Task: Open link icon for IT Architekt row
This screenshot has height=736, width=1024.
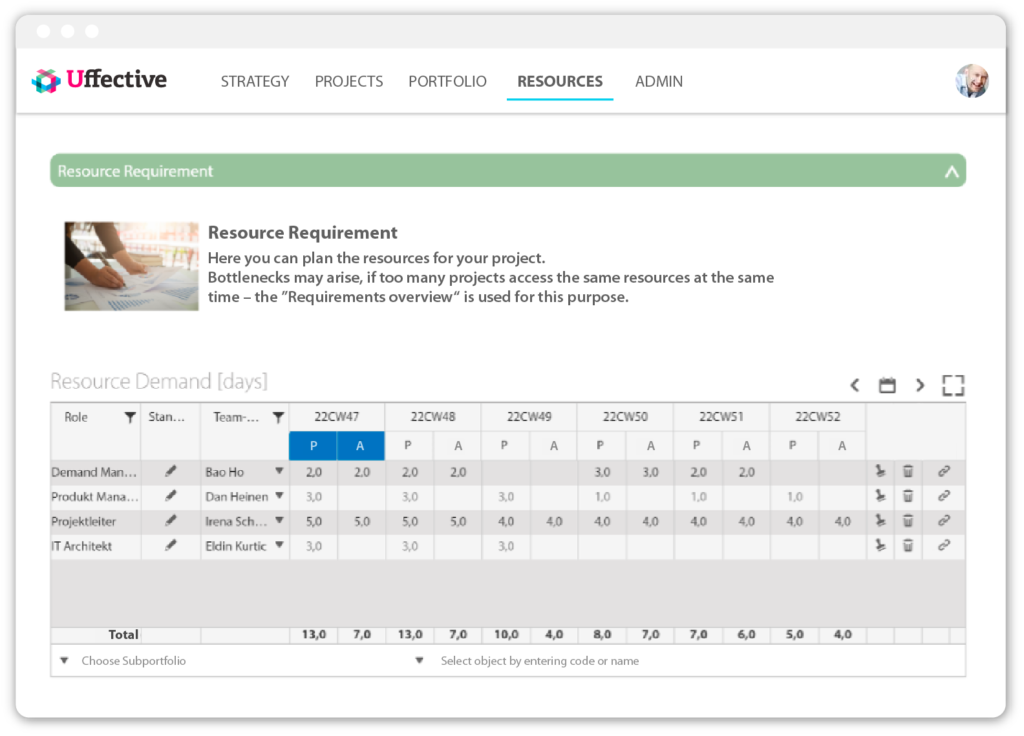Action: [x=944, y=545]
